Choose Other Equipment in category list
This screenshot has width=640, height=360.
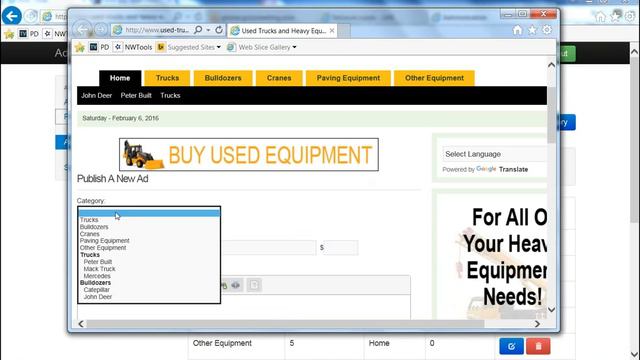pos(103,248)
